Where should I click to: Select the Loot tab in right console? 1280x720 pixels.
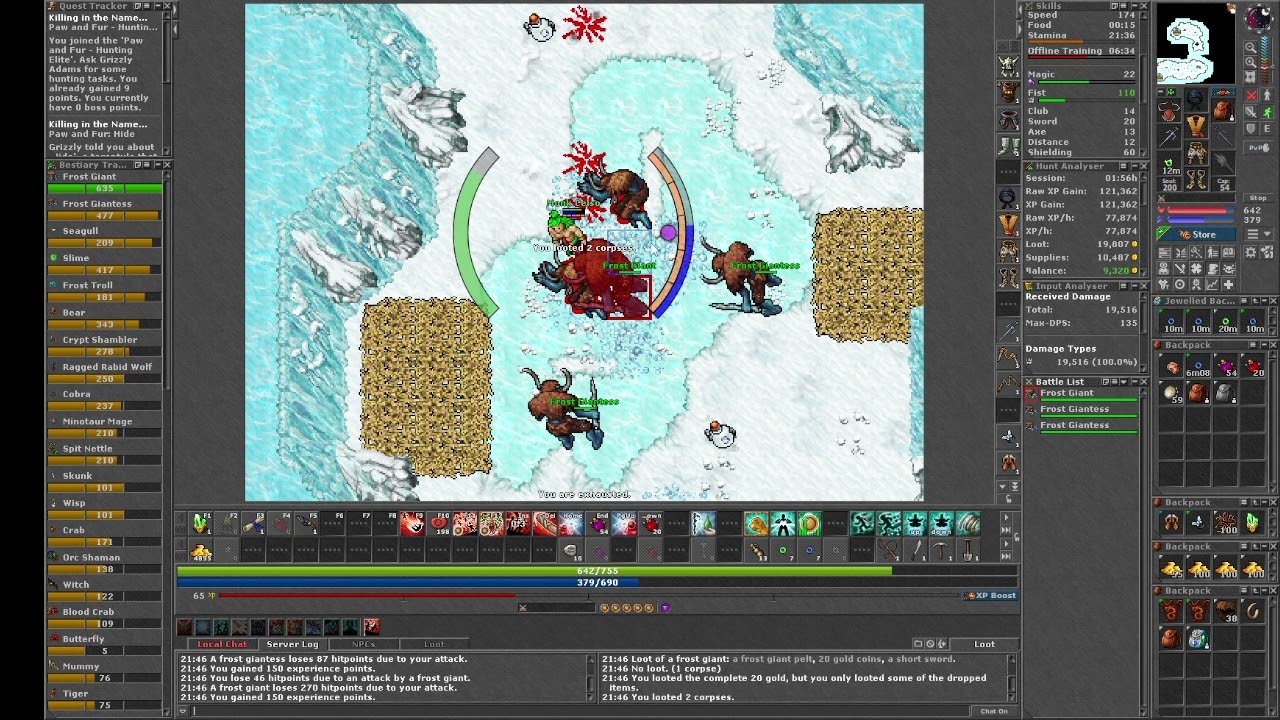pos(984,644)
